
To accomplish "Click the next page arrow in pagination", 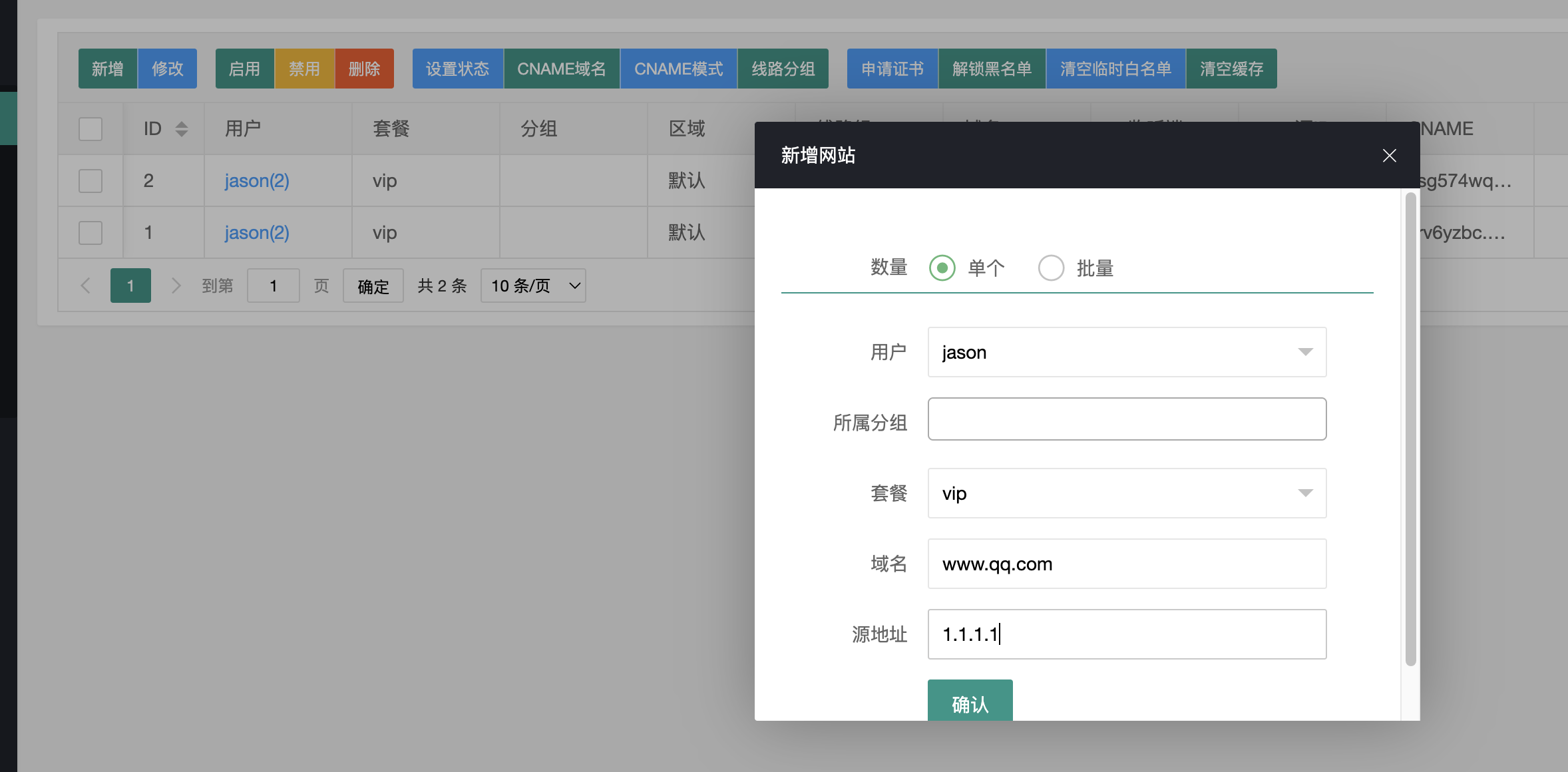I will tap(176, 285).
